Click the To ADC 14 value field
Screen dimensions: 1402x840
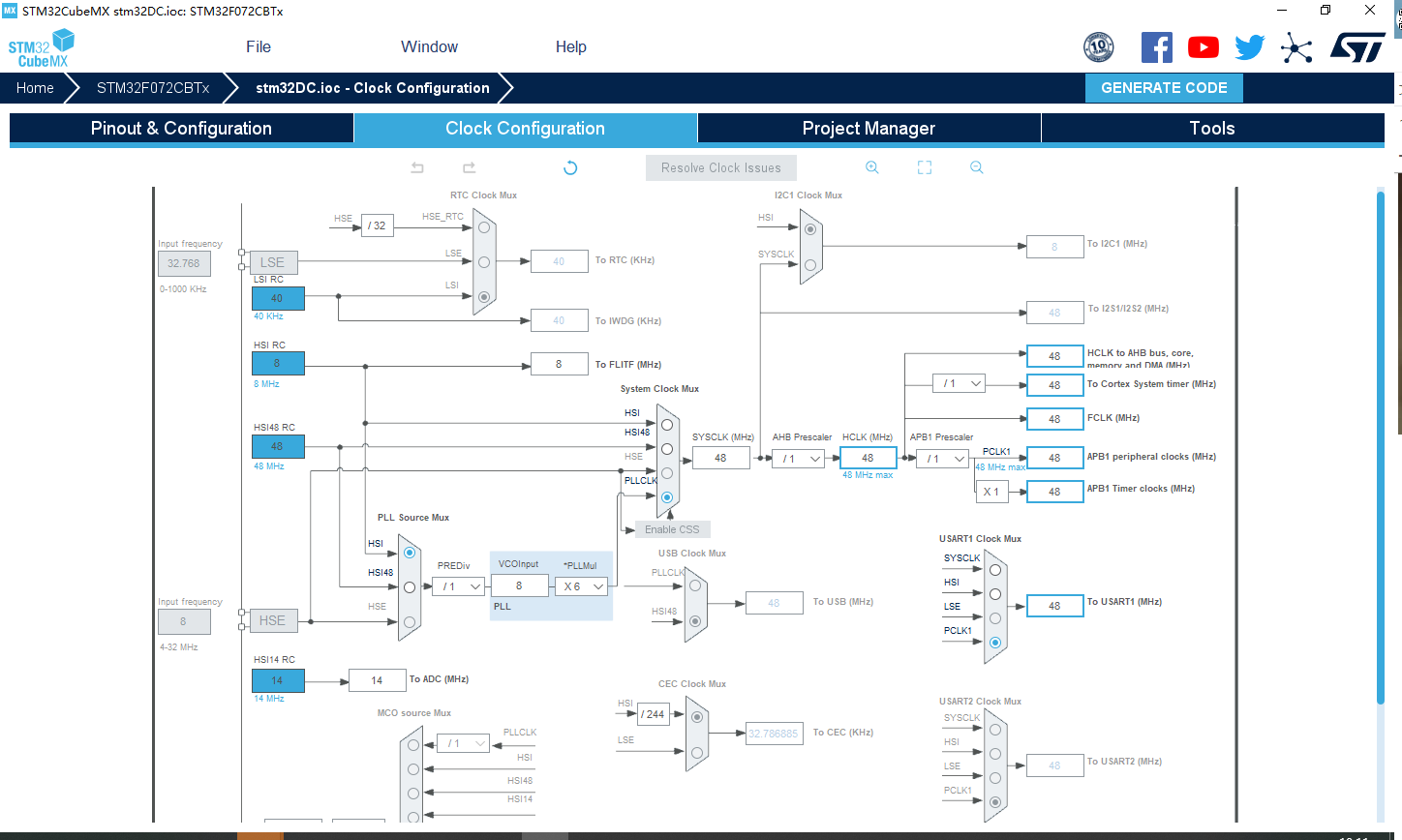[x=377, y=680]
